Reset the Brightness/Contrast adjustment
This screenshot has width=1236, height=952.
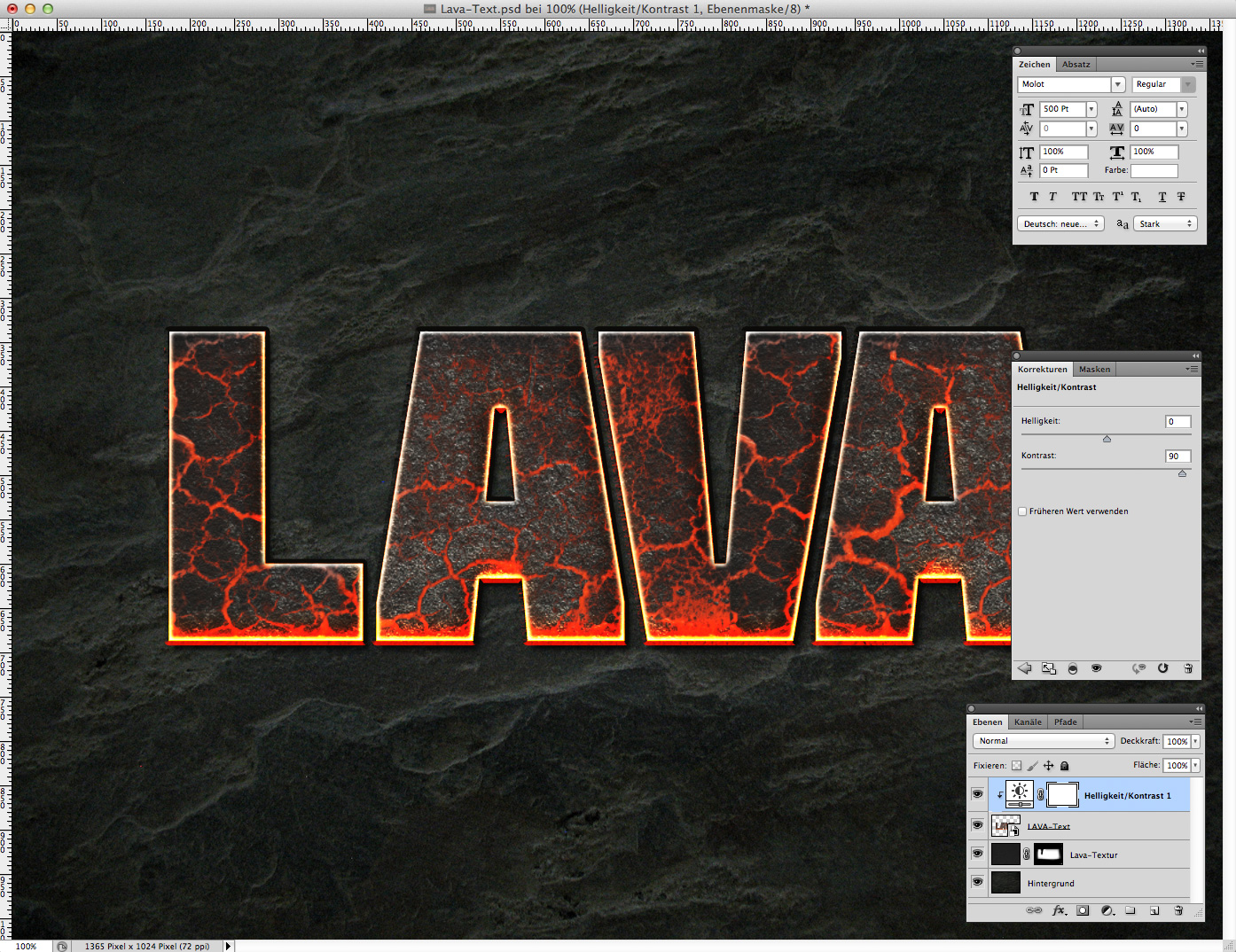pos(1162,668)
